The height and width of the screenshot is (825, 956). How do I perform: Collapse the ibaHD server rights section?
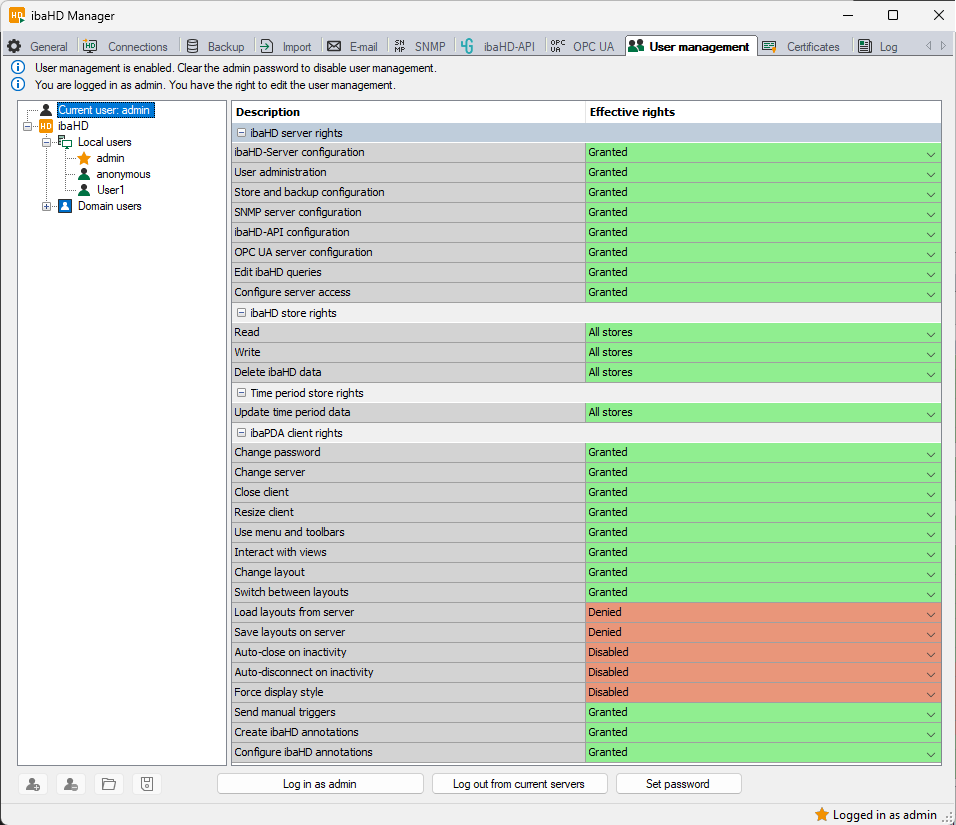click(241, 133)
